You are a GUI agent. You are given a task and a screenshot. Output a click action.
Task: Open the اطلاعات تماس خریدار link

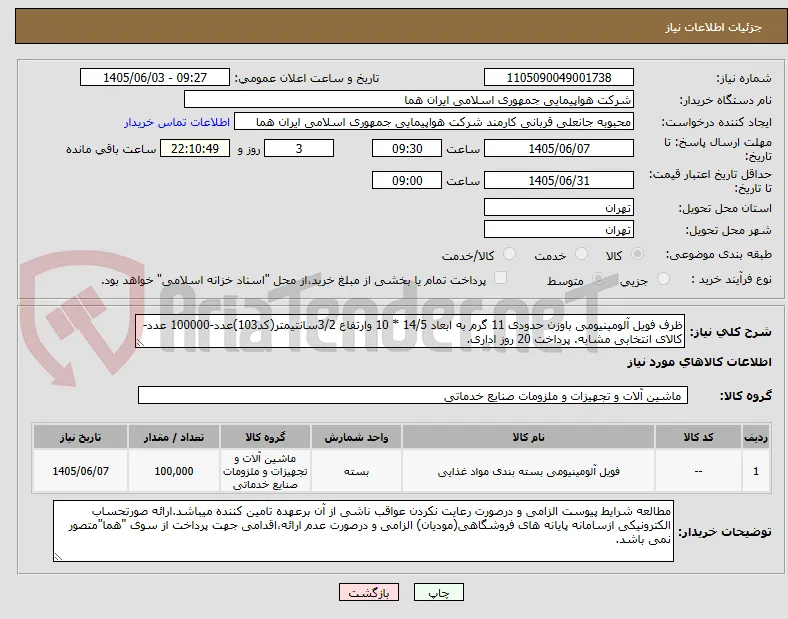tap(177, 122)
